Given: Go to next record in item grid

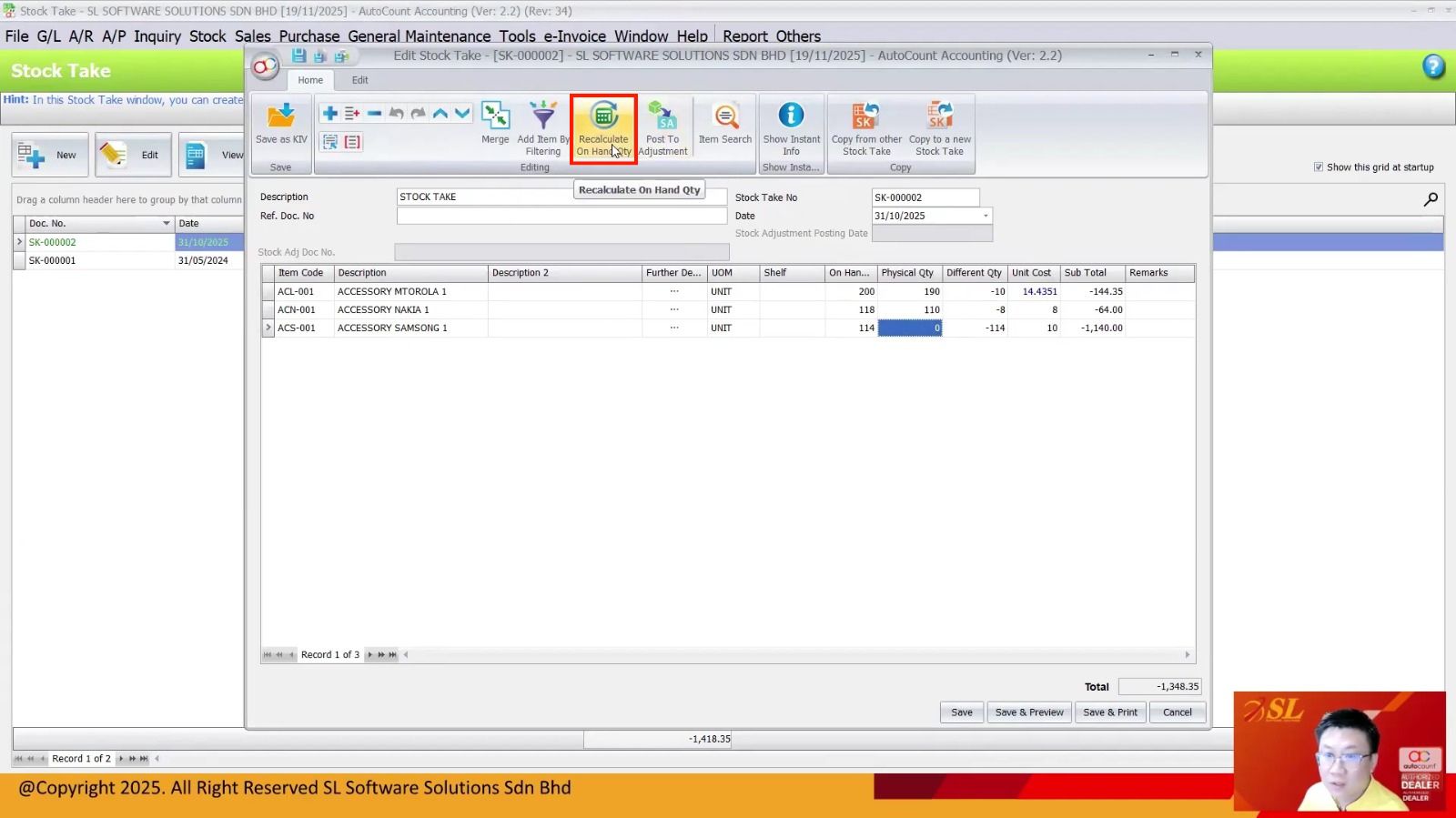Looking at the screenshot, I should (x=369, y=655).
